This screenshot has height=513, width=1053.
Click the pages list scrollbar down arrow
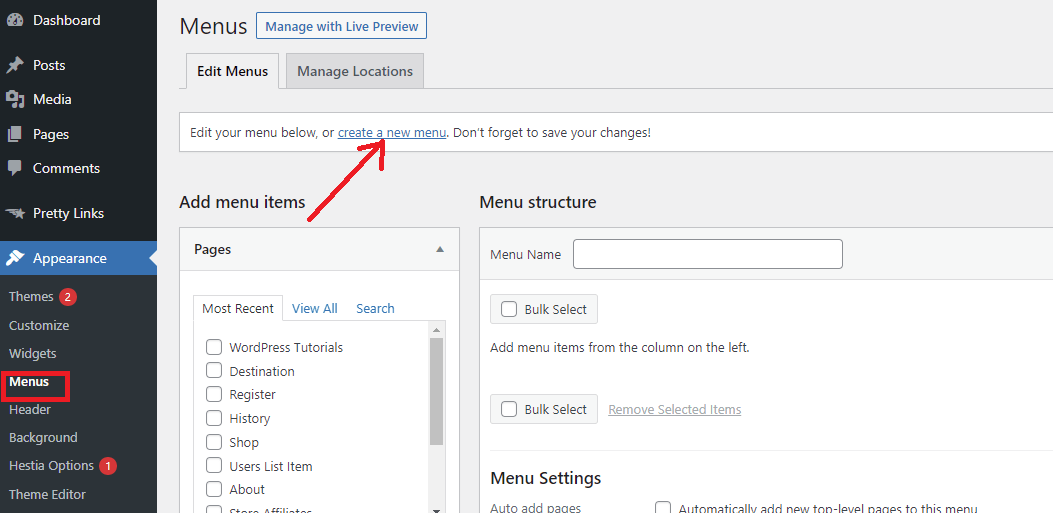point(437,510)
